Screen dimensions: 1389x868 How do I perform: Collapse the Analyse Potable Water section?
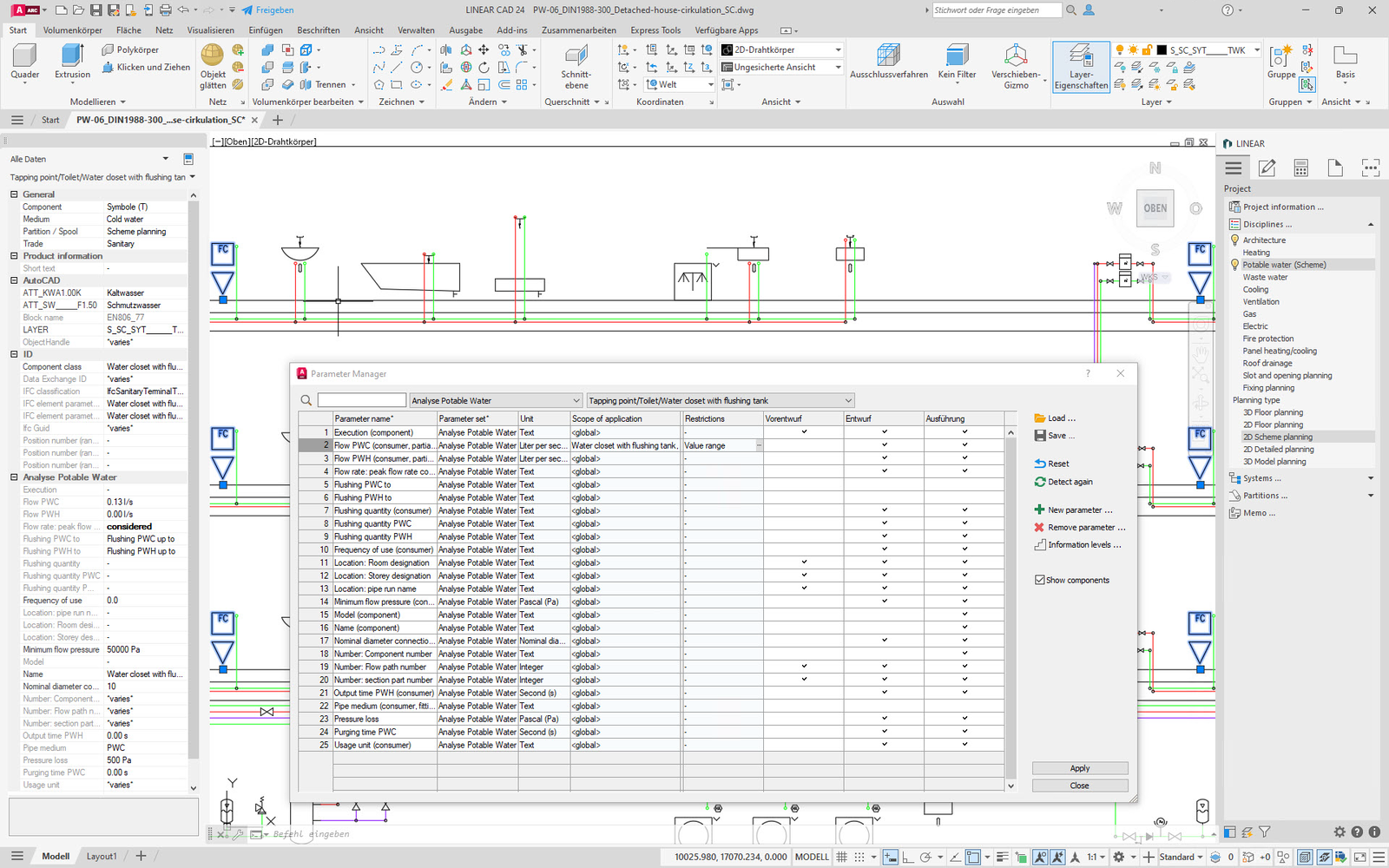coord(14,477)
